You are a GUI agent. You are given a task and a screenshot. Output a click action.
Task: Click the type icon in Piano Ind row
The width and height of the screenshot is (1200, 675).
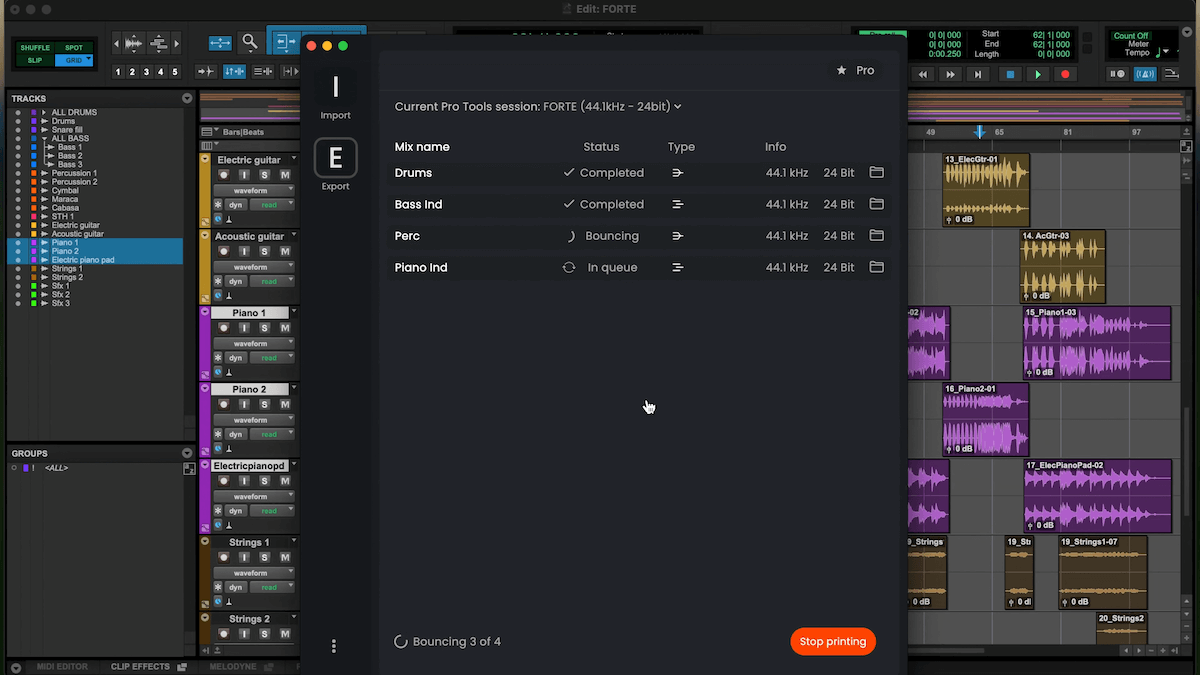[x=678, y=267]
